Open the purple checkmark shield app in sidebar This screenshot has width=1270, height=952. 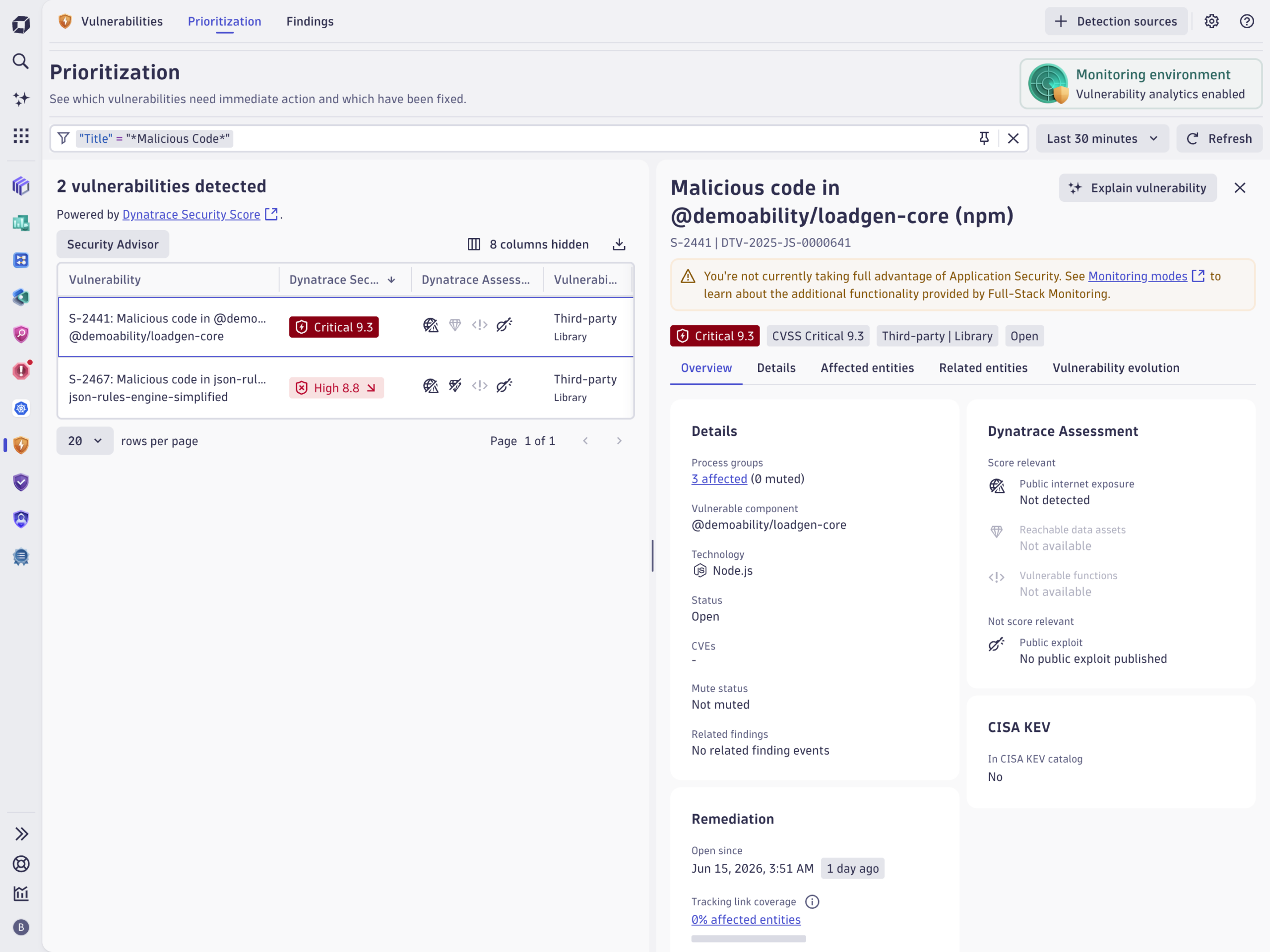coord(21,482)
